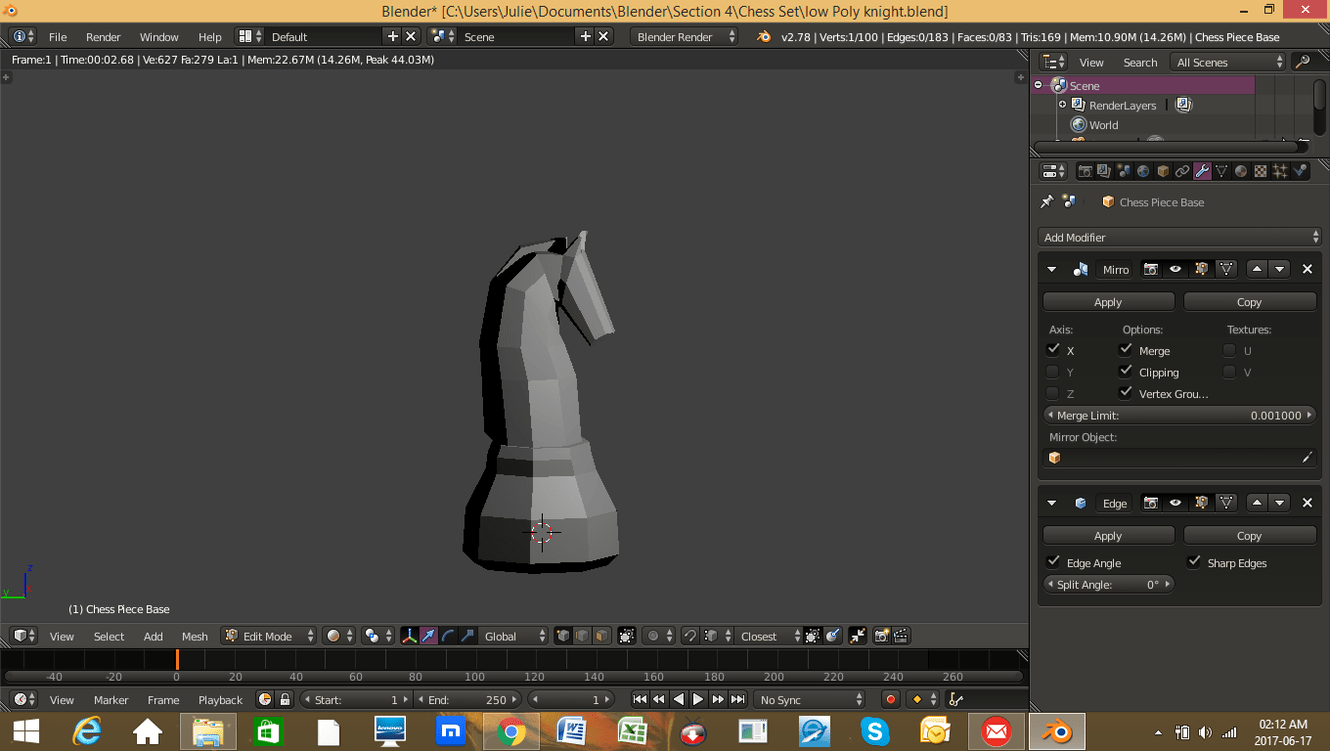Select vertex select mode icon in header
This screenshot has height=751, width=1330.
[x=563, y=636]
